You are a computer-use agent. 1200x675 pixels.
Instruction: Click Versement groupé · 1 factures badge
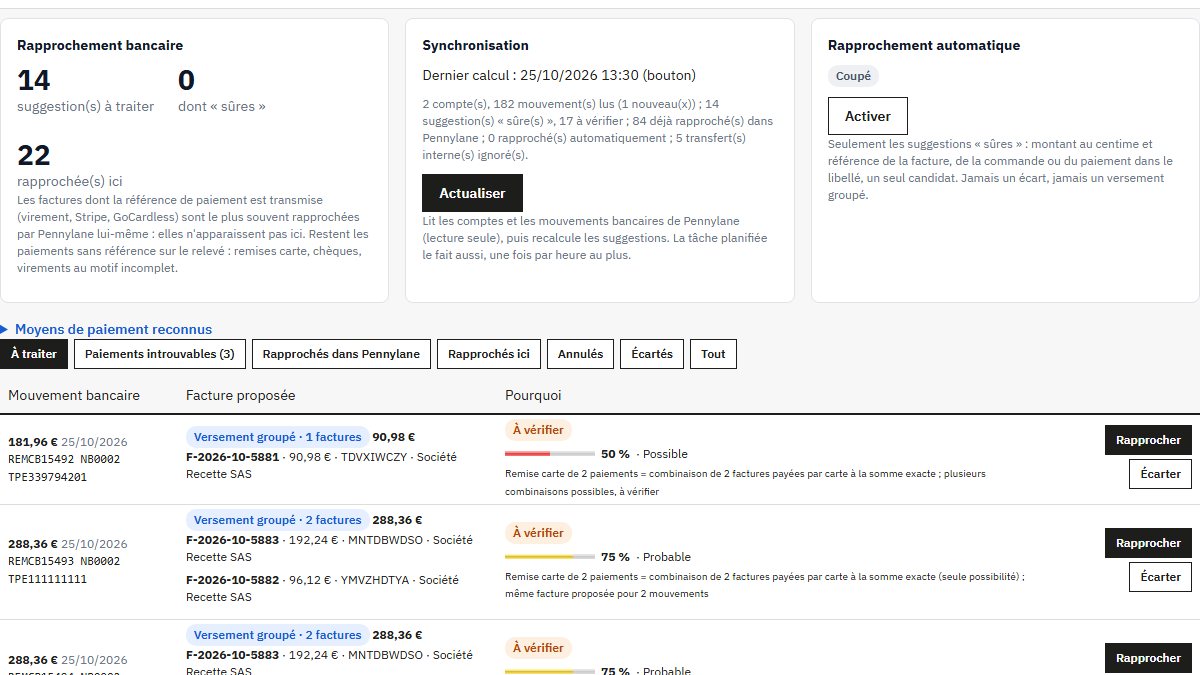click(x=277, y=437)
